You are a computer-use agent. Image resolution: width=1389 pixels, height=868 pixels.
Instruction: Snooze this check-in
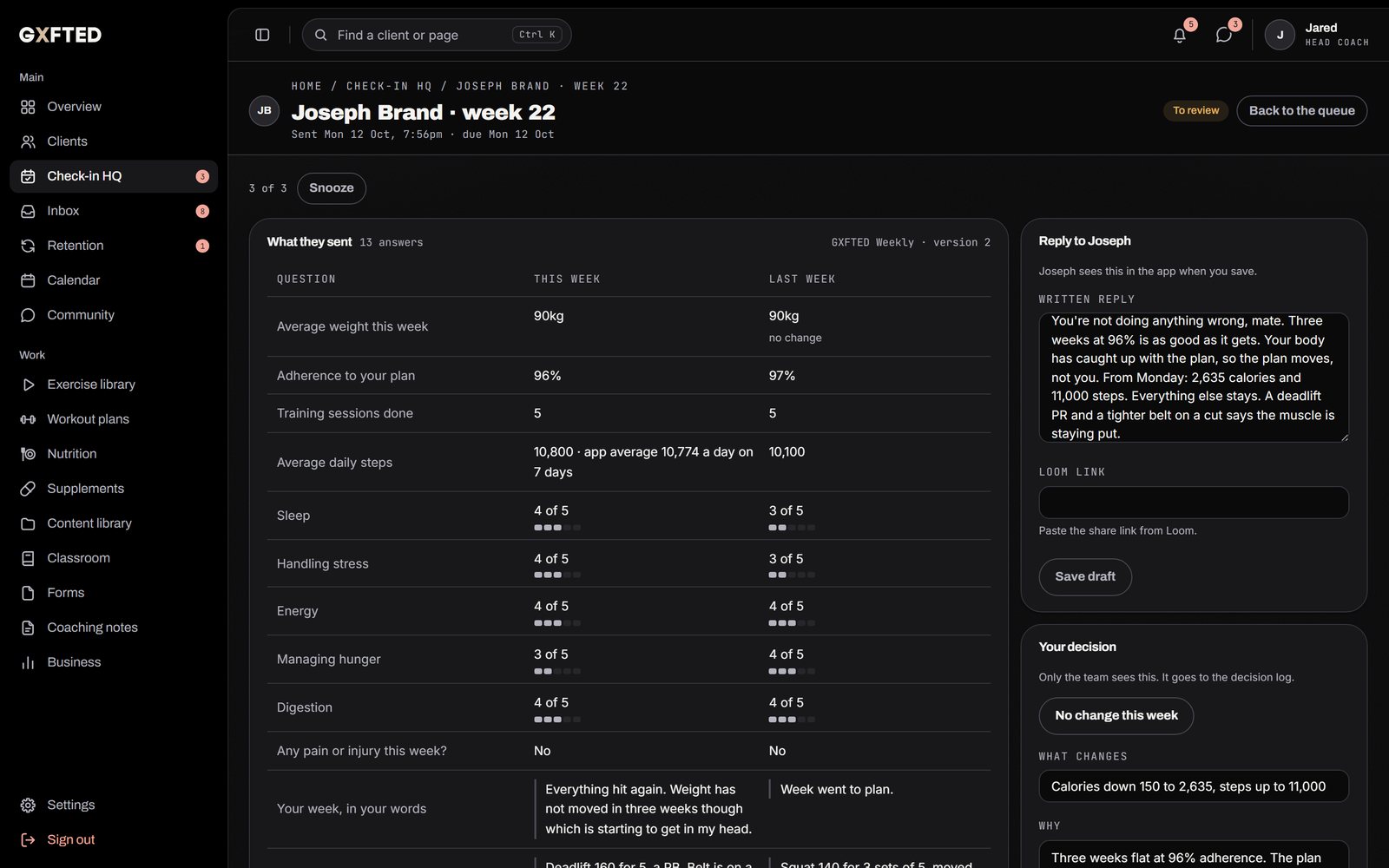coord(332,188)
